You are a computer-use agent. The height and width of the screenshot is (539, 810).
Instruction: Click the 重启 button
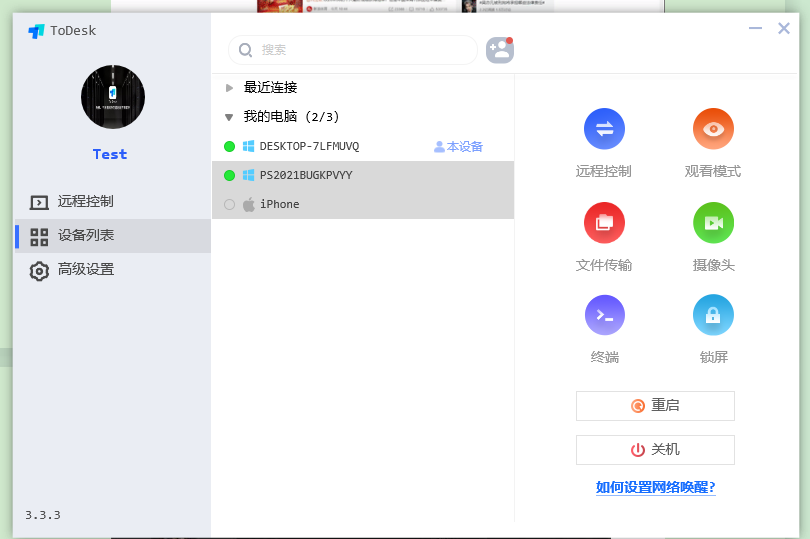[655, 406]
